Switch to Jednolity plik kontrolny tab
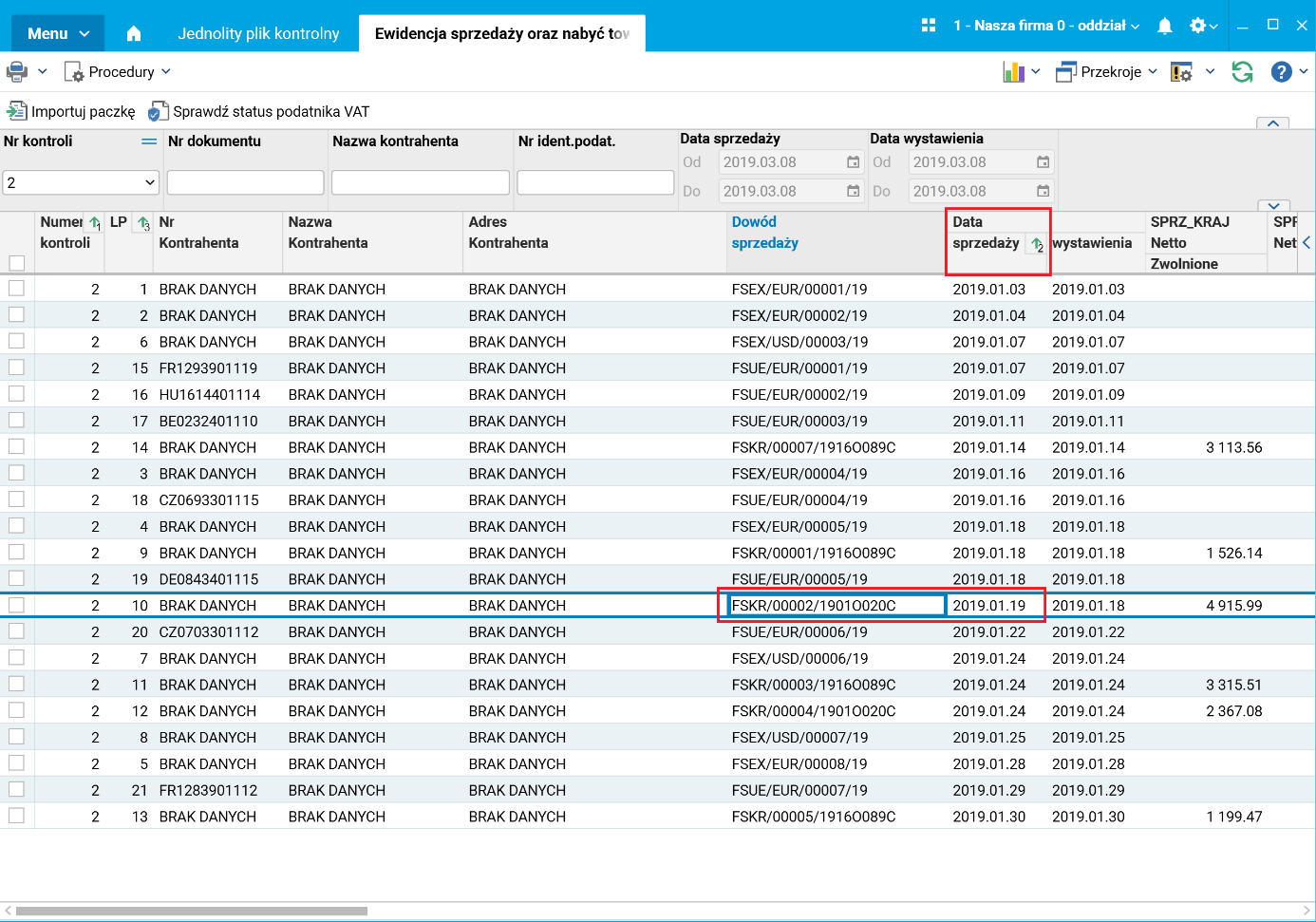Screen dimensions: 1316x922 (x=258, y=34)
